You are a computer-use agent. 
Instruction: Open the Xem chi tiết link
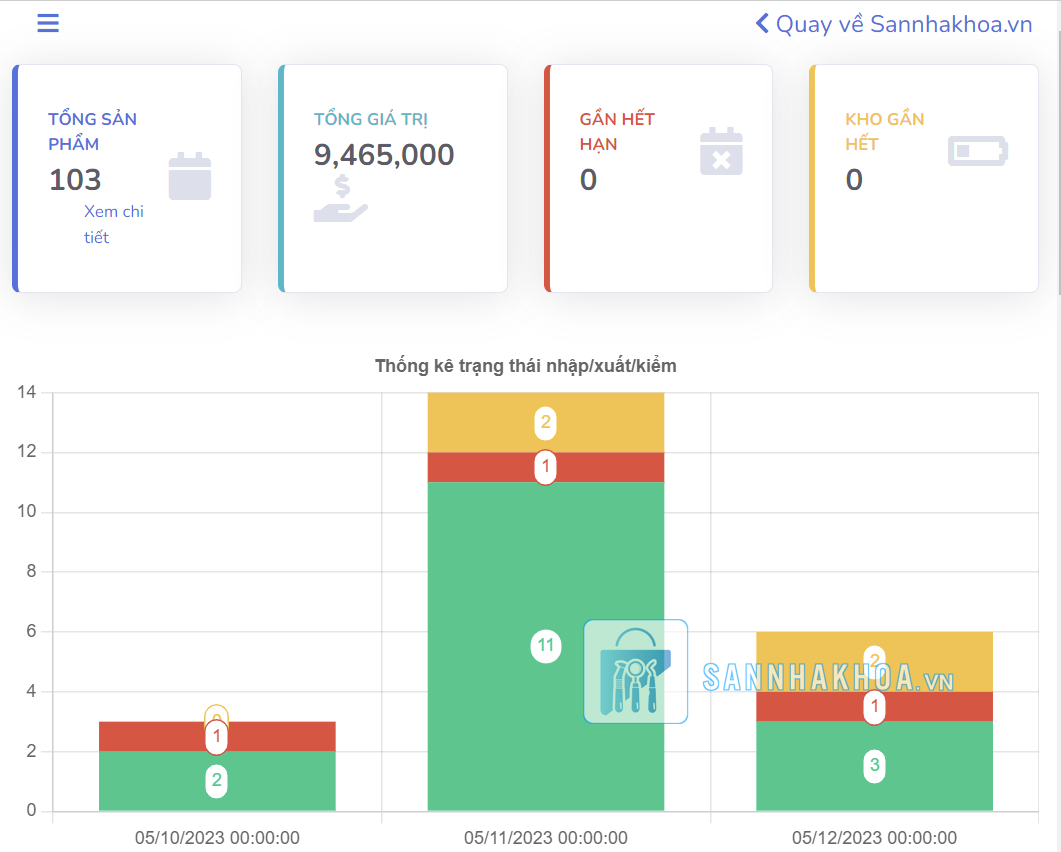coord(113,224)
